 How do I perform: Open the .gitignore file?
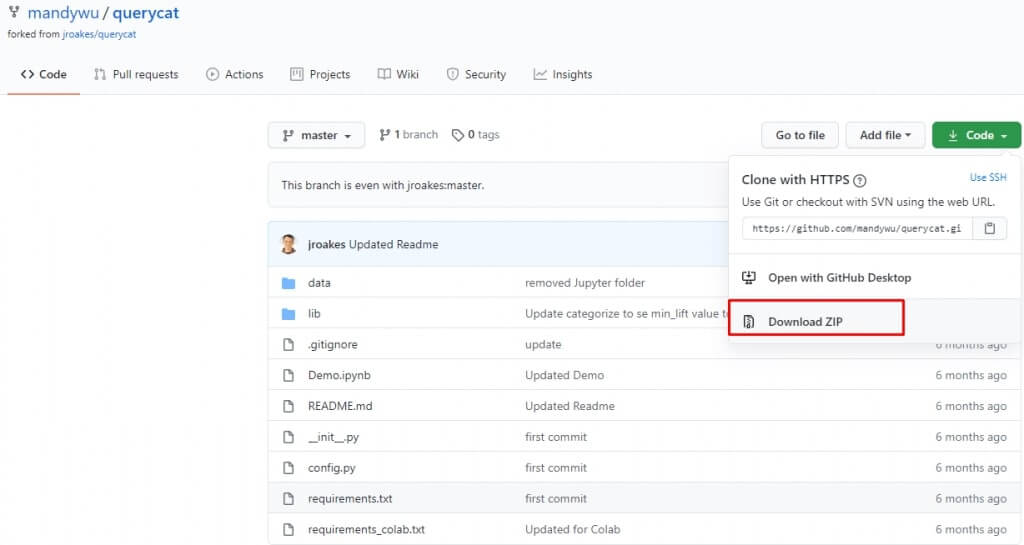coord(332,345)
